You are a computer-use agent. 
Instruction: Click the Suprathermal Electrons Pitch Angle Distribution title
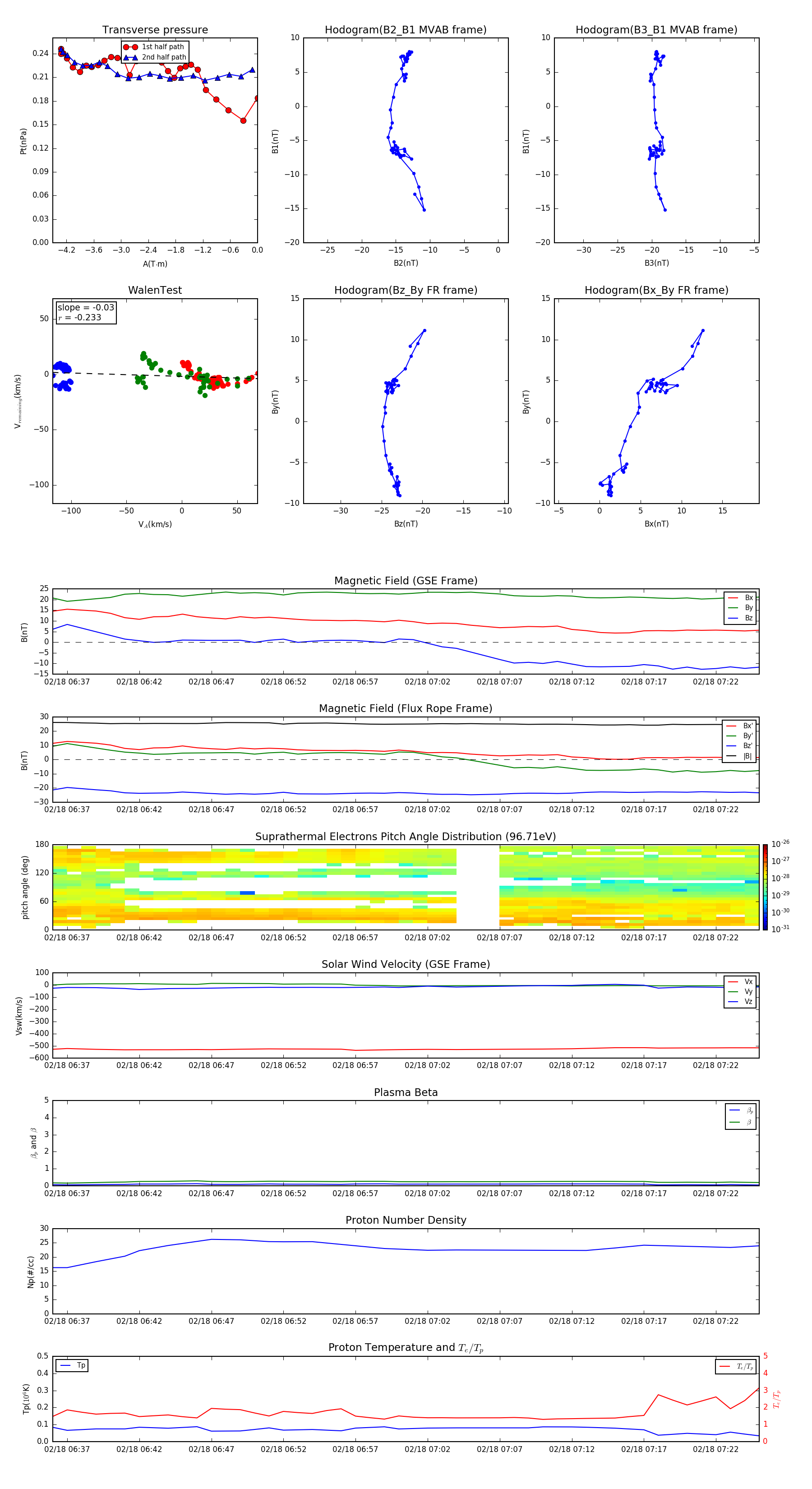point(406,837)
